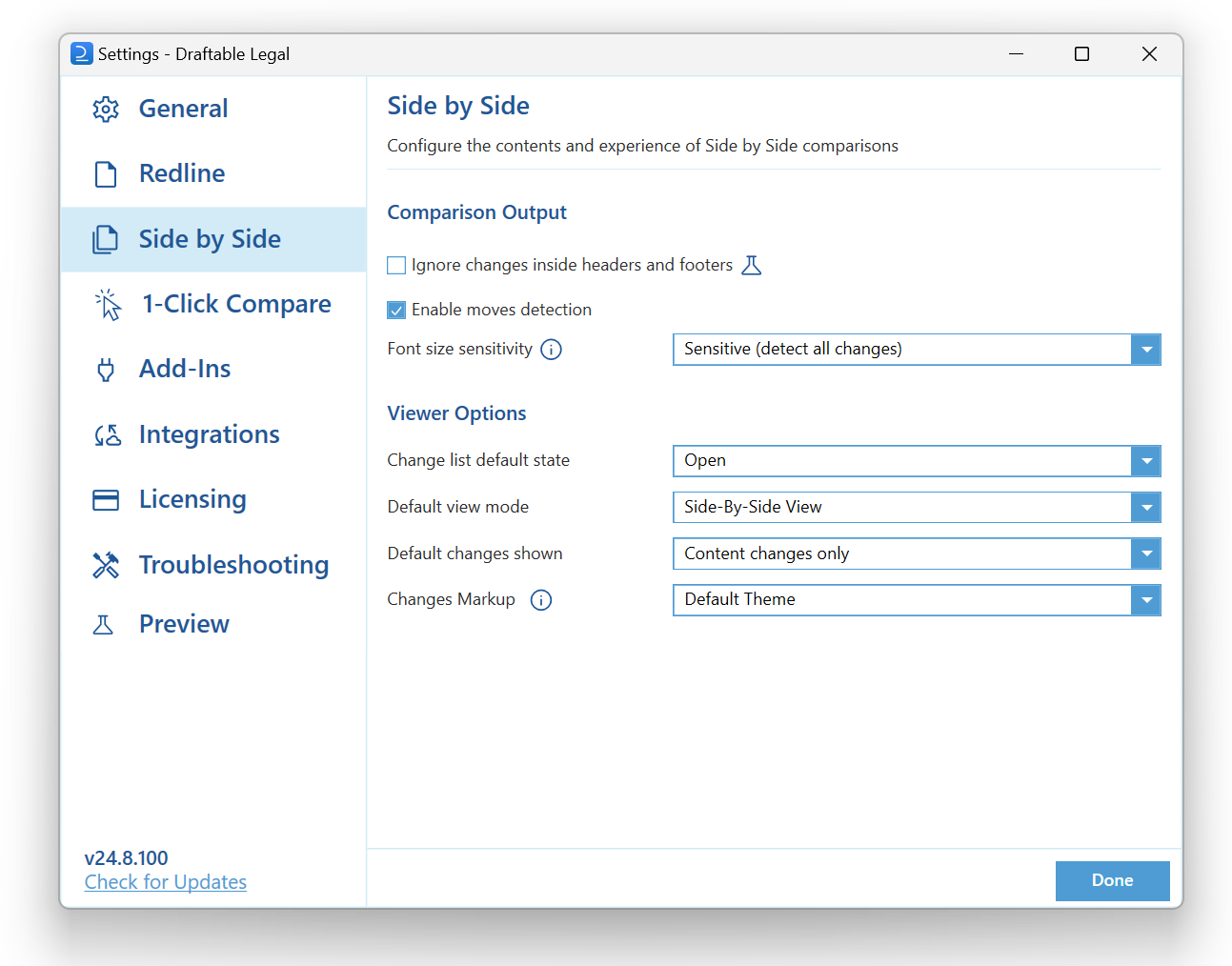Open the Change list default state dropdown arrow
This screenshot has width=1232, height=966.
(1146, 461)
